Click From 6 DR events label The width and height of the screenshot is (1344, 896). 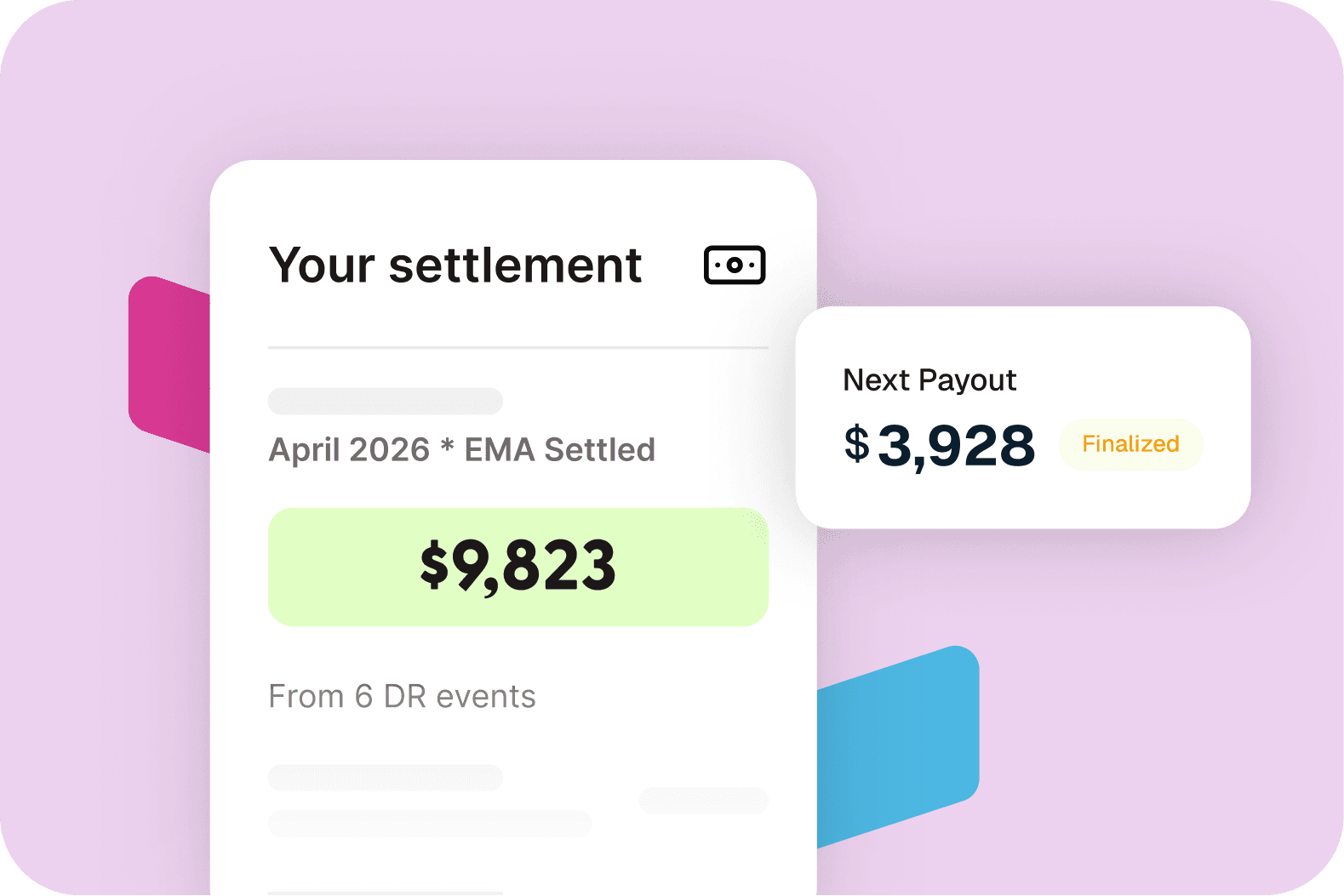click(x=402, y=696)
